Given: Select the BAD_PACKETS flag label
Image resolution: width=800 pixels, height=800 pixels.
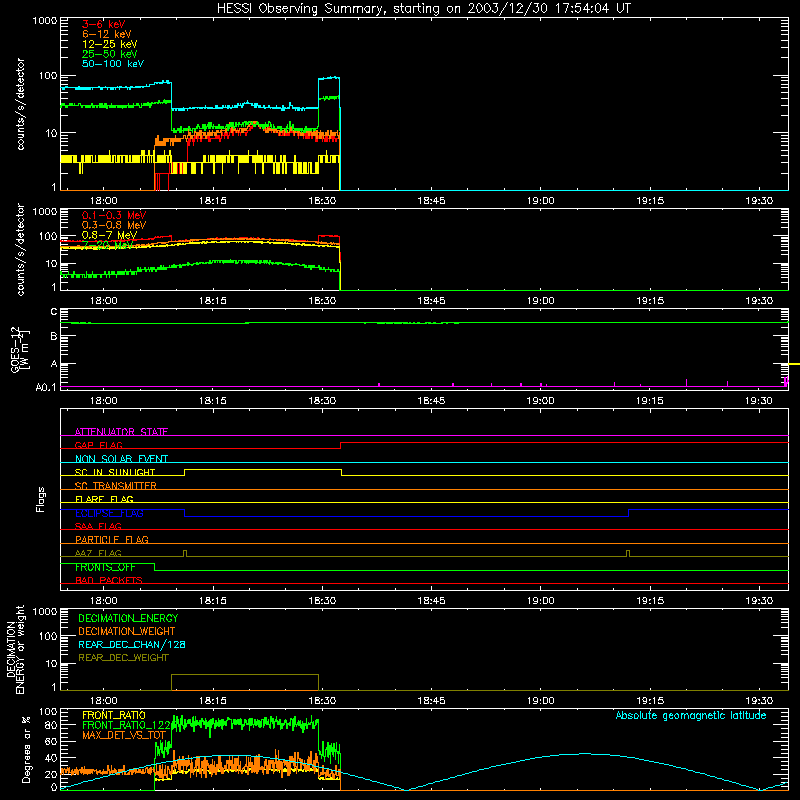Looking at the screenshot, I should [109, 580].
